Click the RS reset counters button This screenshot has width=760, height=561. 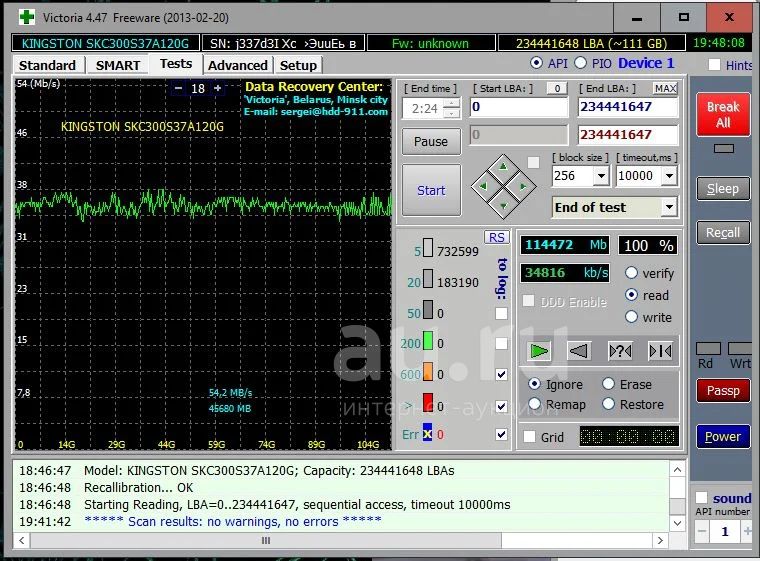(x=496, y=237)
